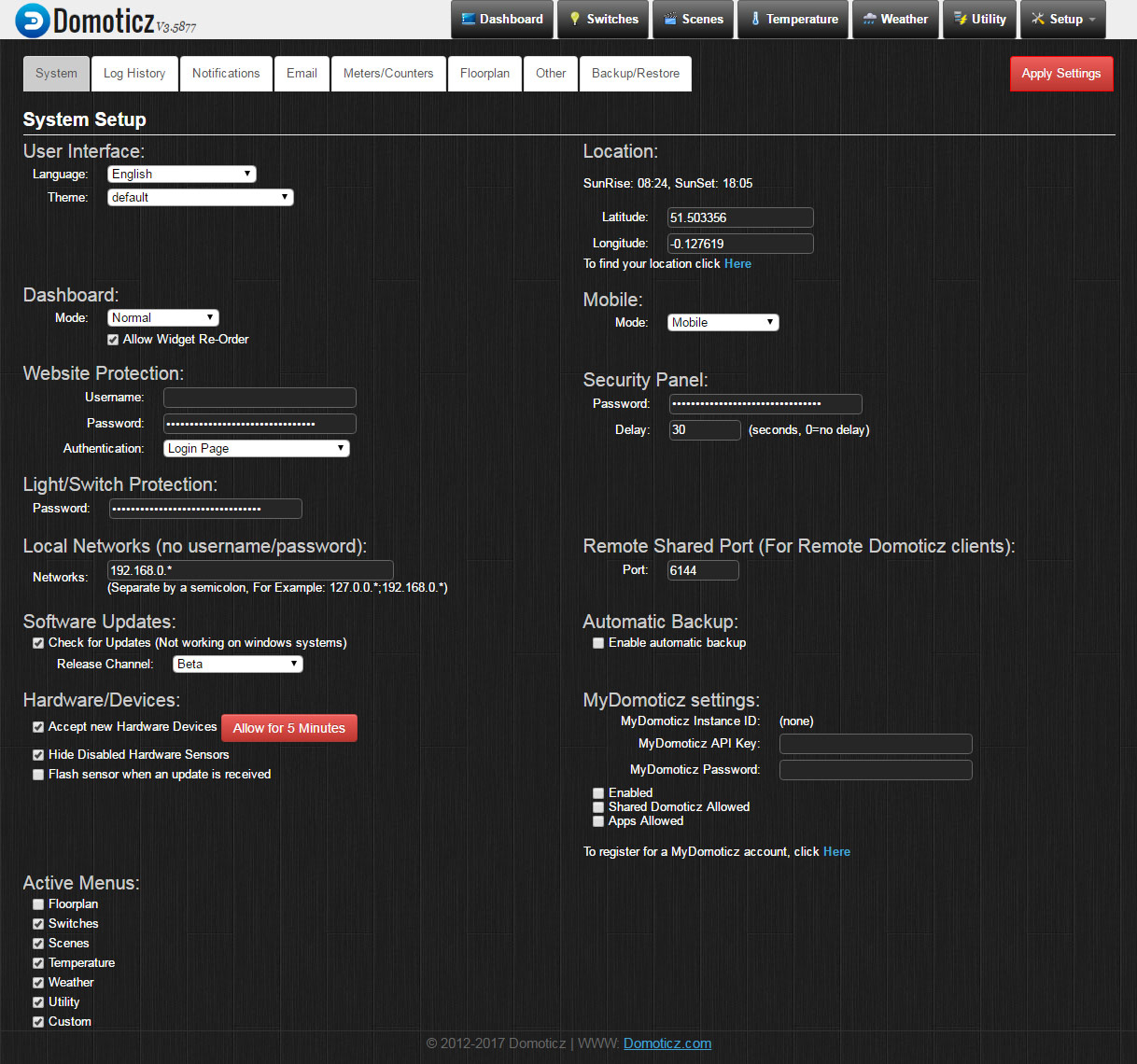This screenshot has width=1137, height=1064.
Task: Open the Setup menu wrench icon
Action: pos(1037,19)
